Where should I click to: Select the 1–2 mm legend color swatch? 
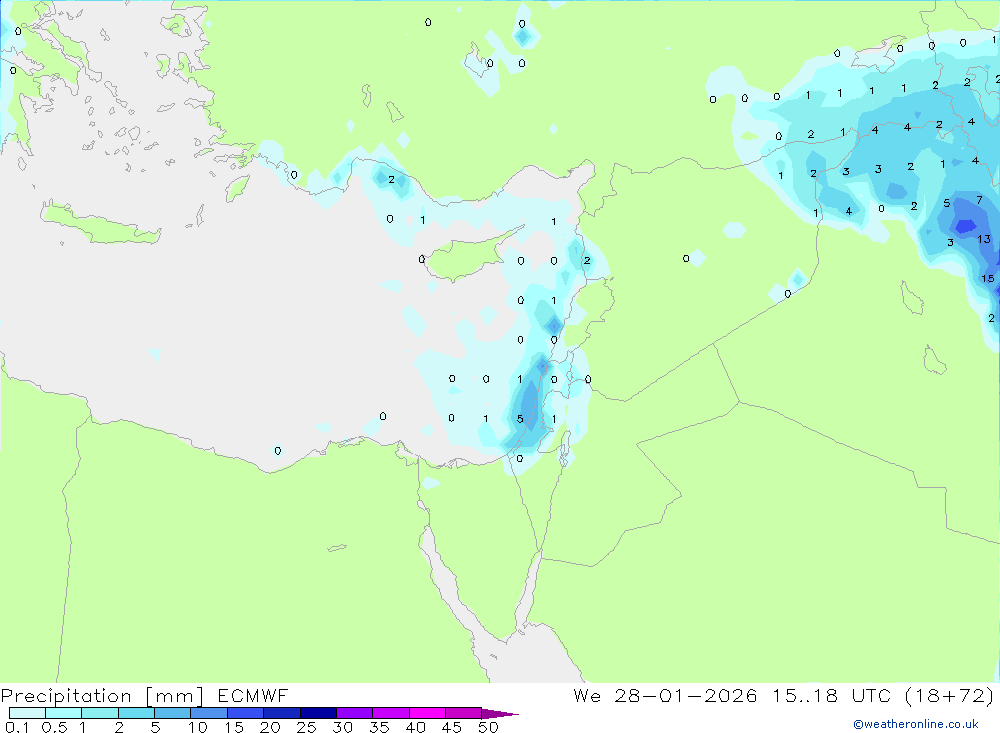(99, 713)
